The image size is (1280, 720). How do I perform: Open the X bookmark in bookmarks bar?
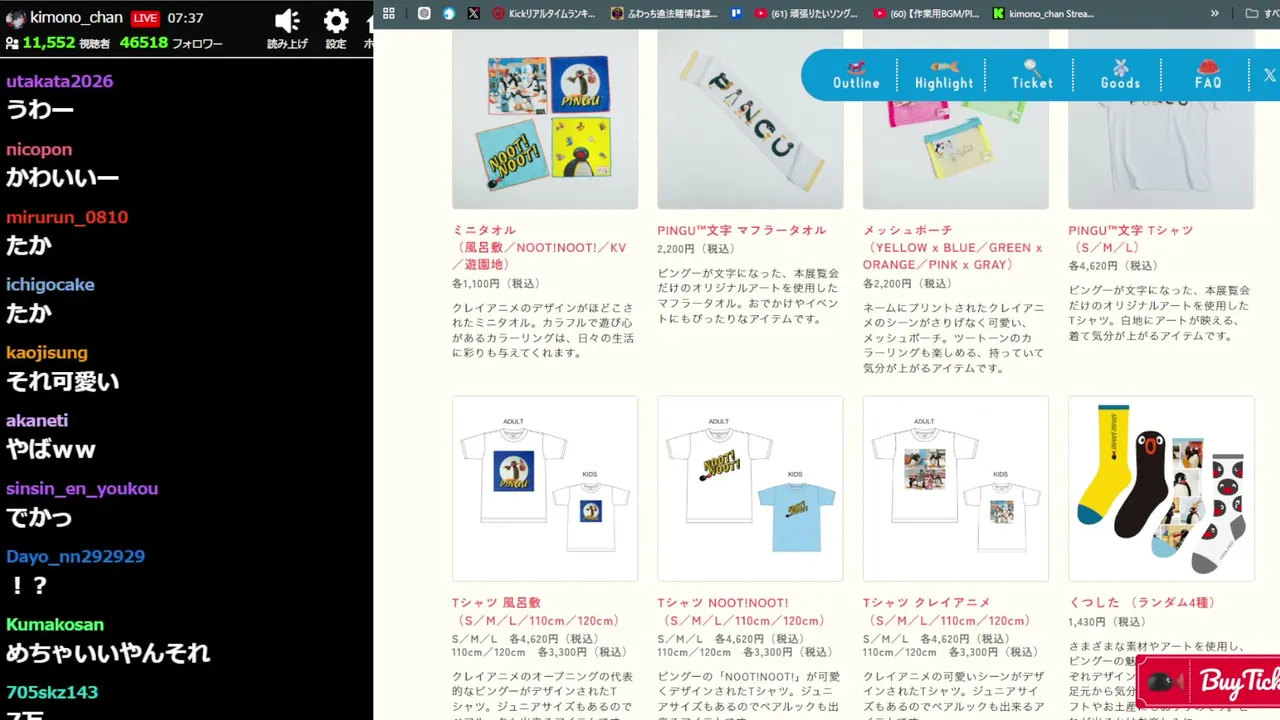[x=473, y=13]
